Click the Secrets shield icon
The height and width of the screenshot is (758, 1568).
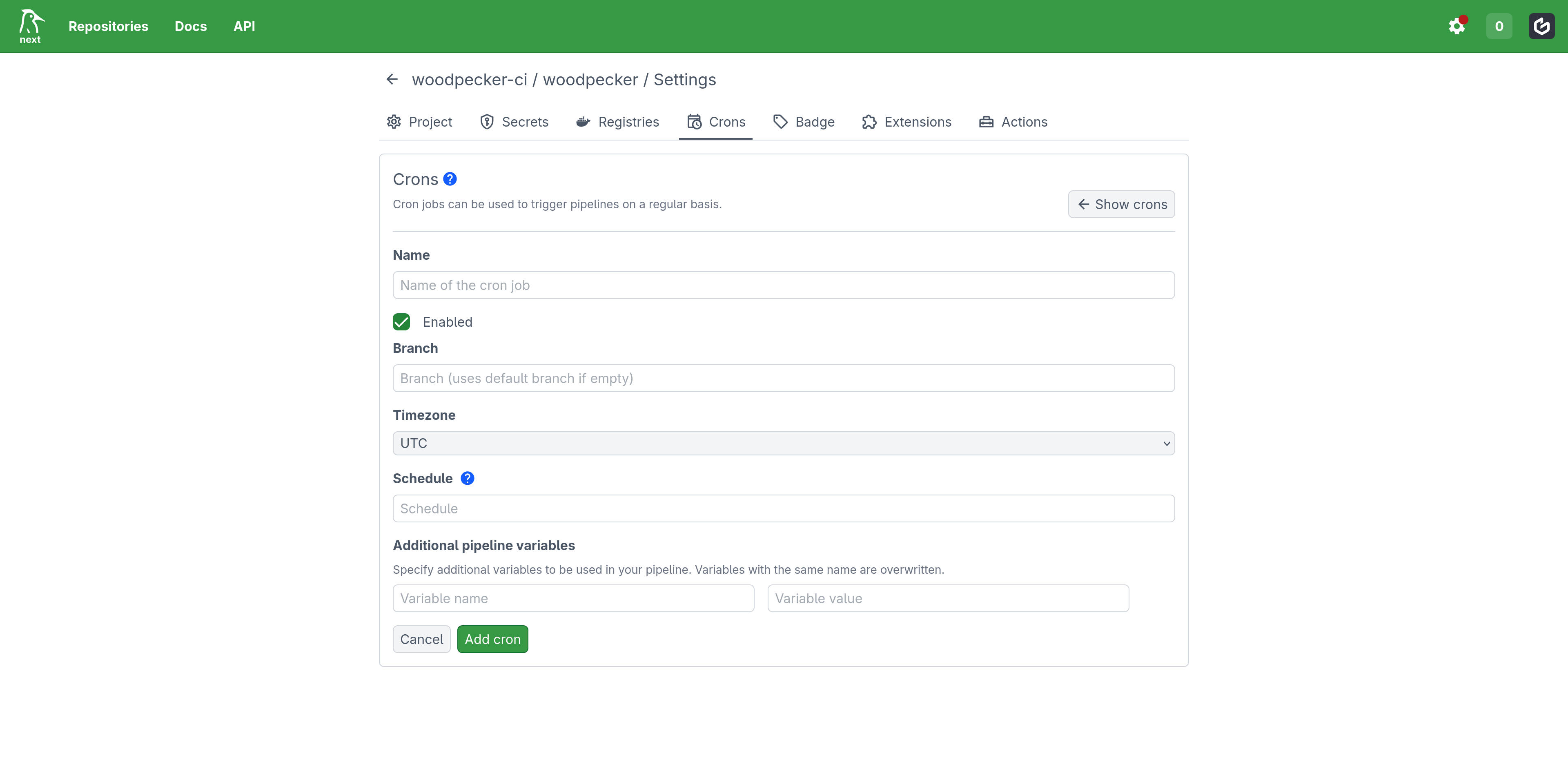[x=487, y=122]
